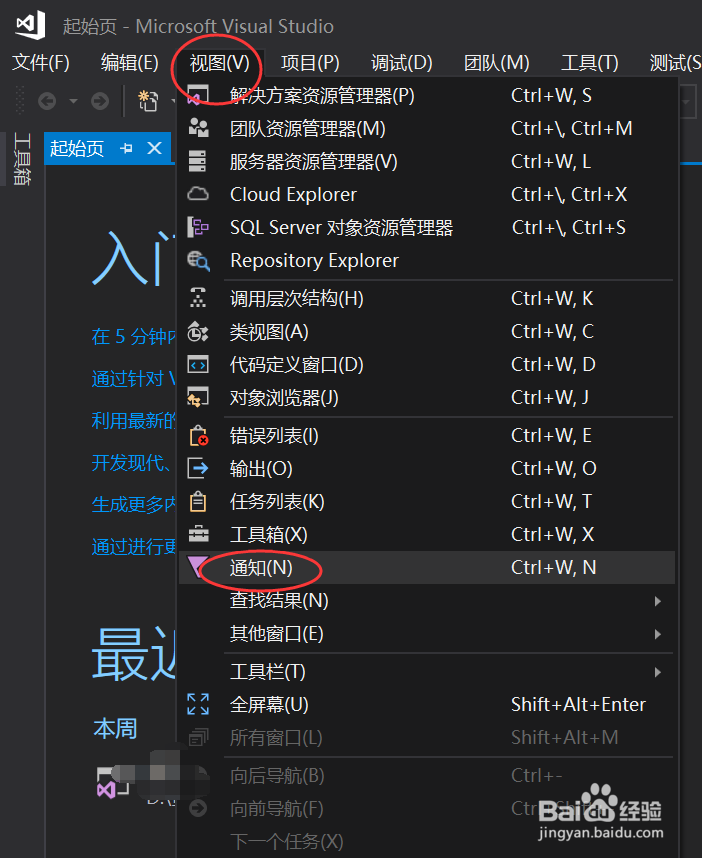Select 错误列表(I) menu entry
Image resolution: width=702 pixels, height=858 pixels.
(427, 436)
